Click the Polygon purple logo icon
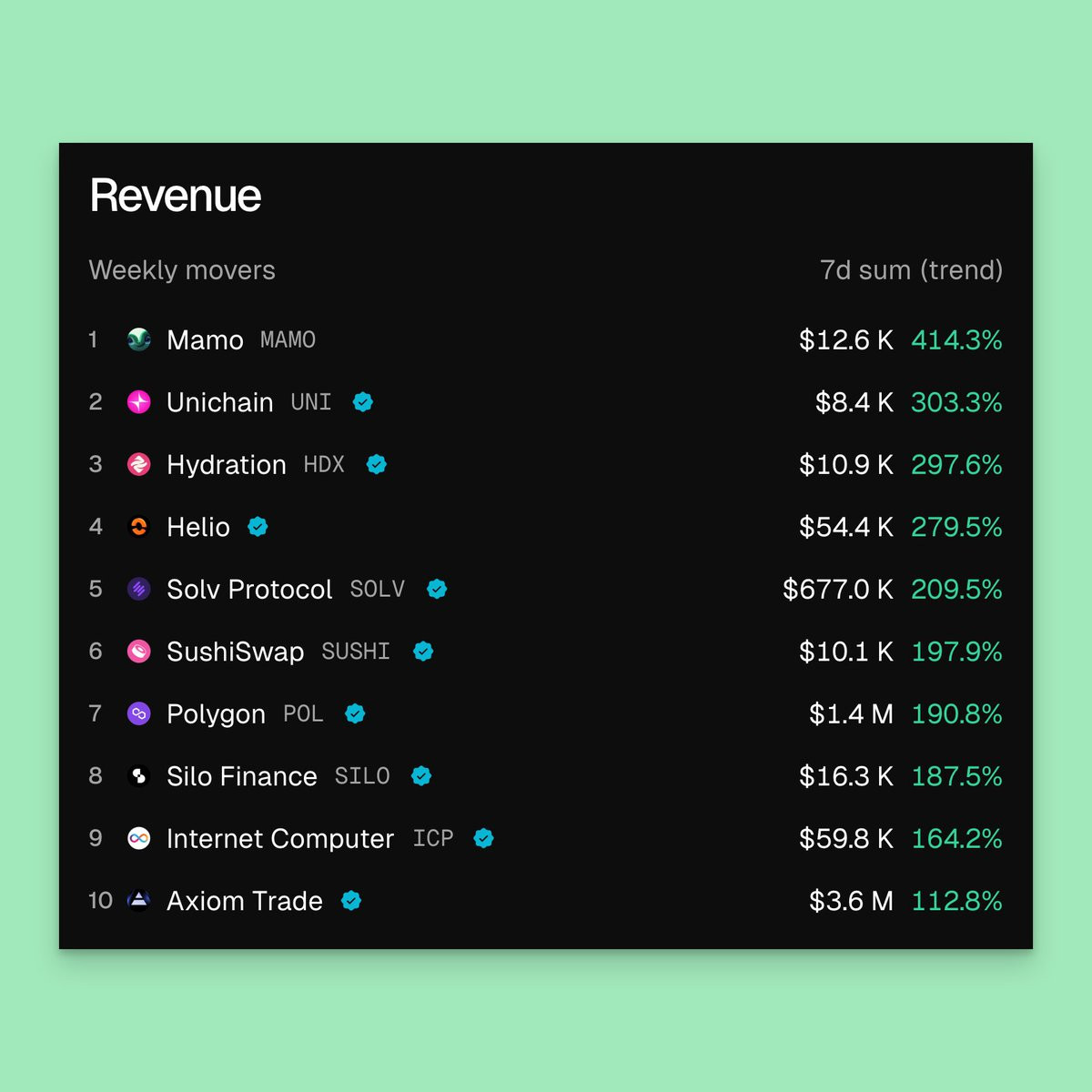Image resolution: width=1092 pixels, height=1092 pixels. [139, 713]
